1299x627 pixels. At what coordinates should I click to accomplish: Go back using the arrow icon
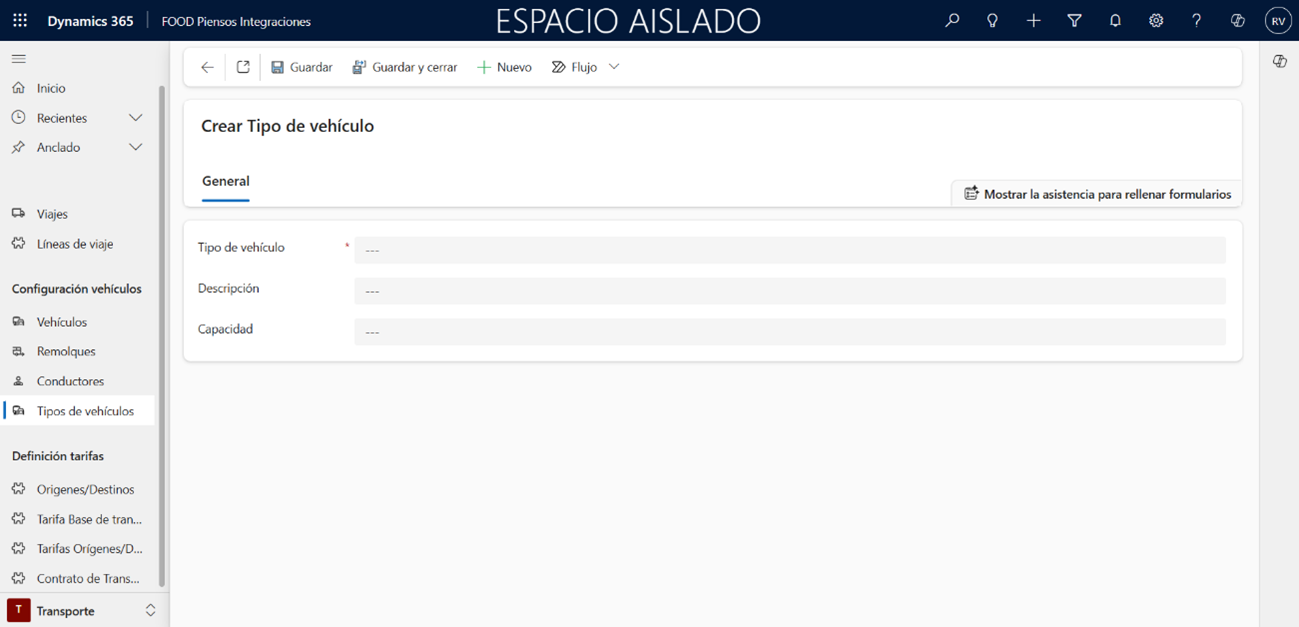click(x=207, y=67)
